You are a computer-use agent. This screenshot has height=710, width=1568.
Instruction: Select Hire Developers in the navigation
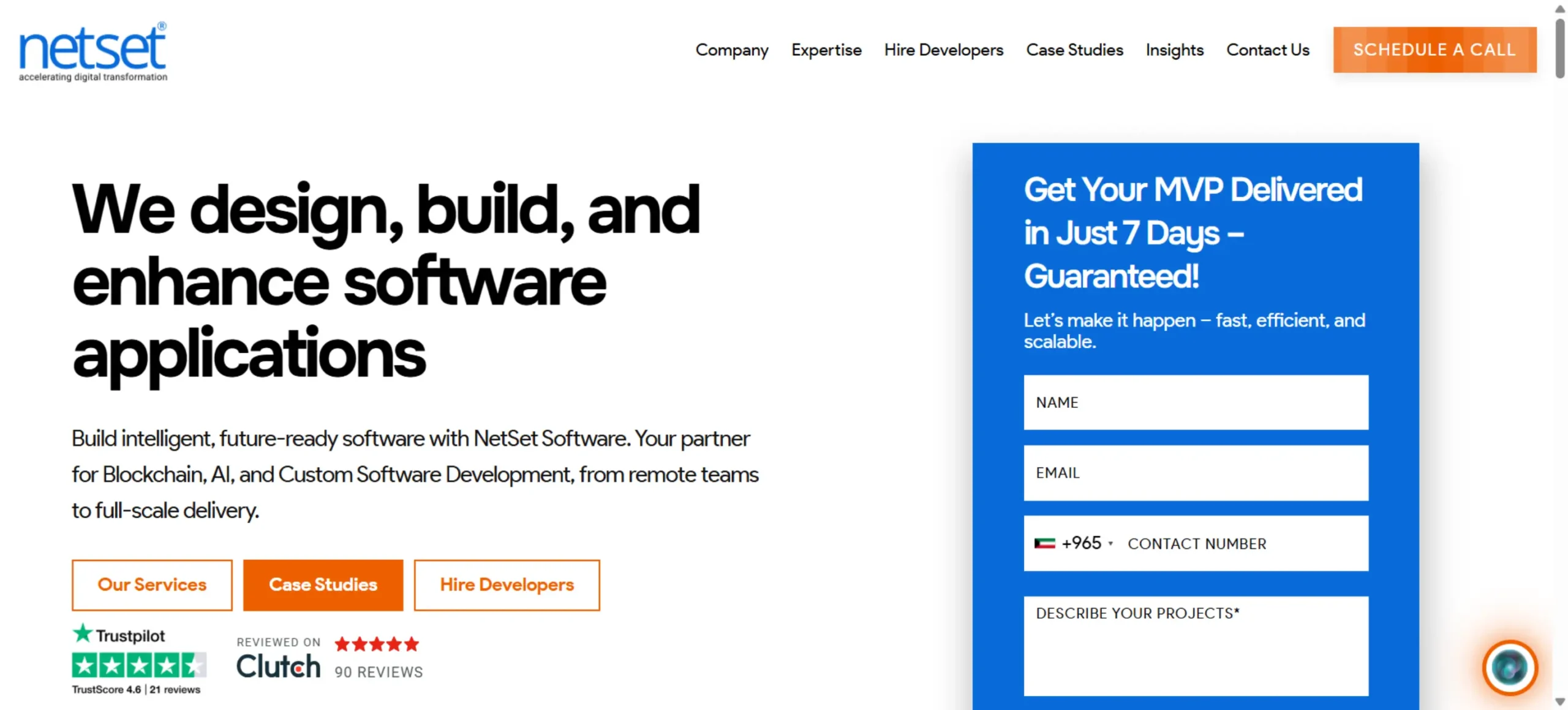click(943, 50)
